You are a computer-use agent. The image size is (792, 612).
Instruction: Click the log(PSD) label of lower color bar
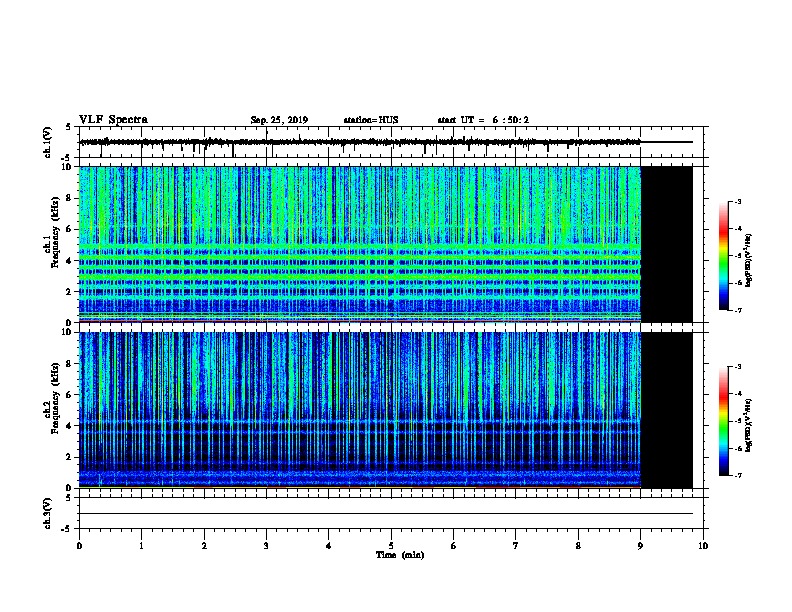pyautogui.click(x=748, y=425)
